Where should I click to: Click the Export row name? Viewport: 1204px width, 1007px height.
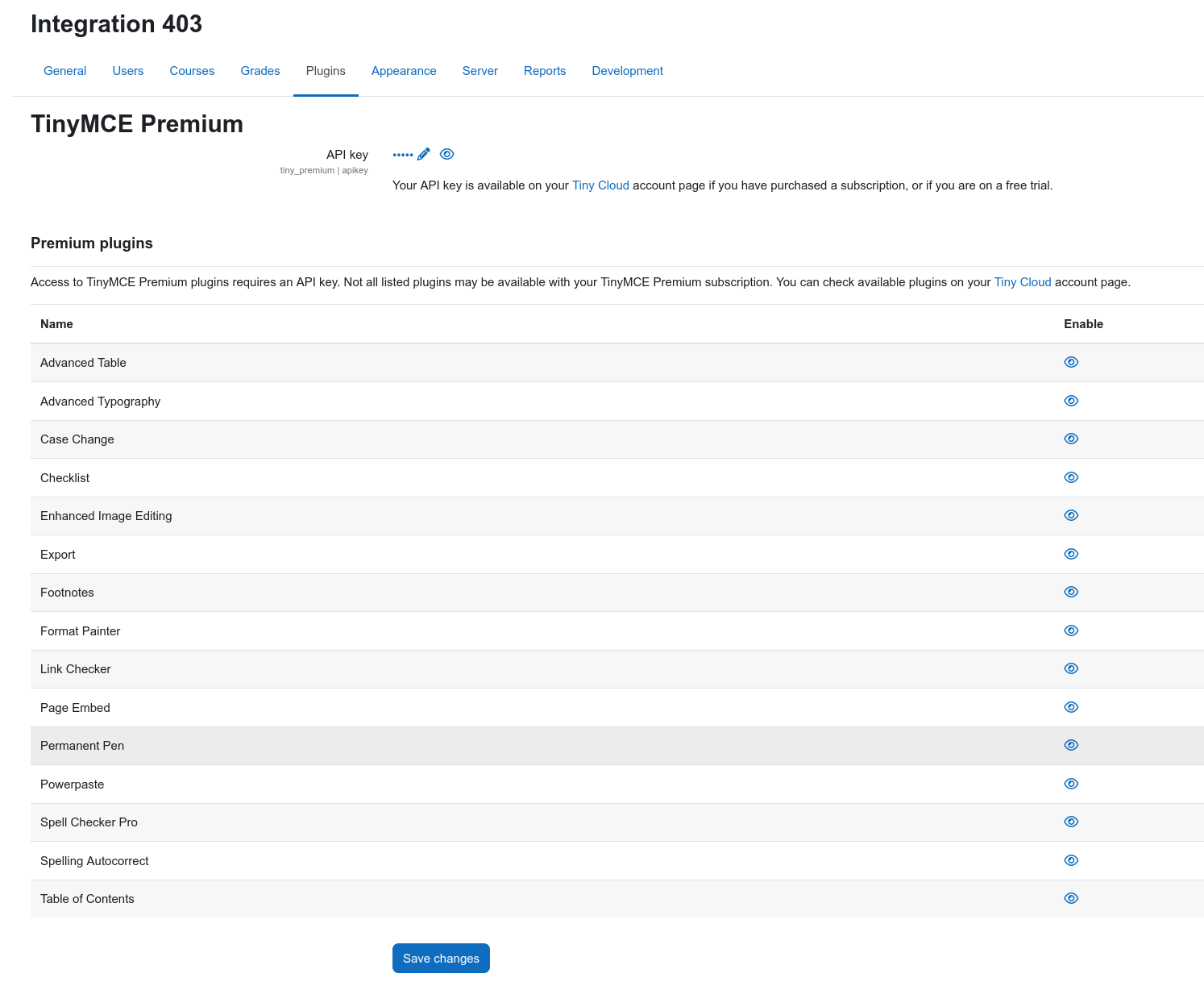(58, 555)
